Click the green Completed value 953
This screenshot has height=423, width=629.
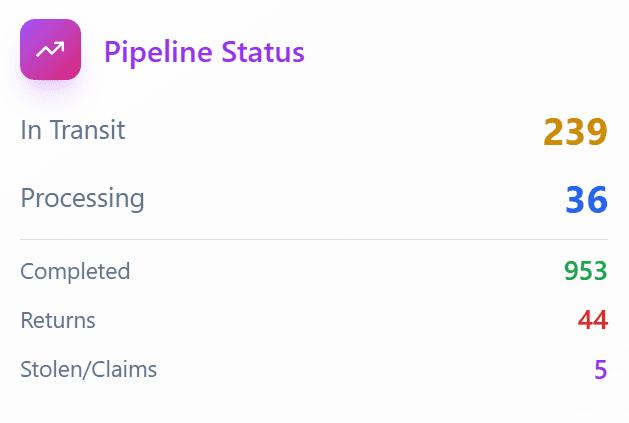585,271
